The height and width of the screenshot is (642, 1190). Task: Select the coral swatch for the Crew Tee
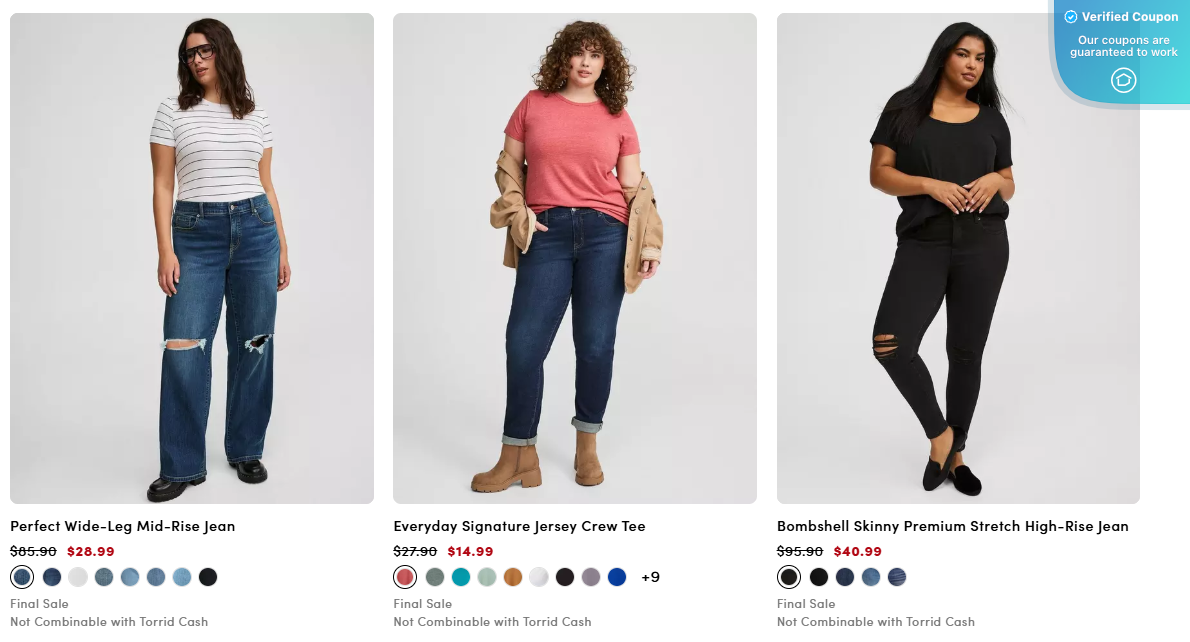pyautogui.click(x=403, y=577)
